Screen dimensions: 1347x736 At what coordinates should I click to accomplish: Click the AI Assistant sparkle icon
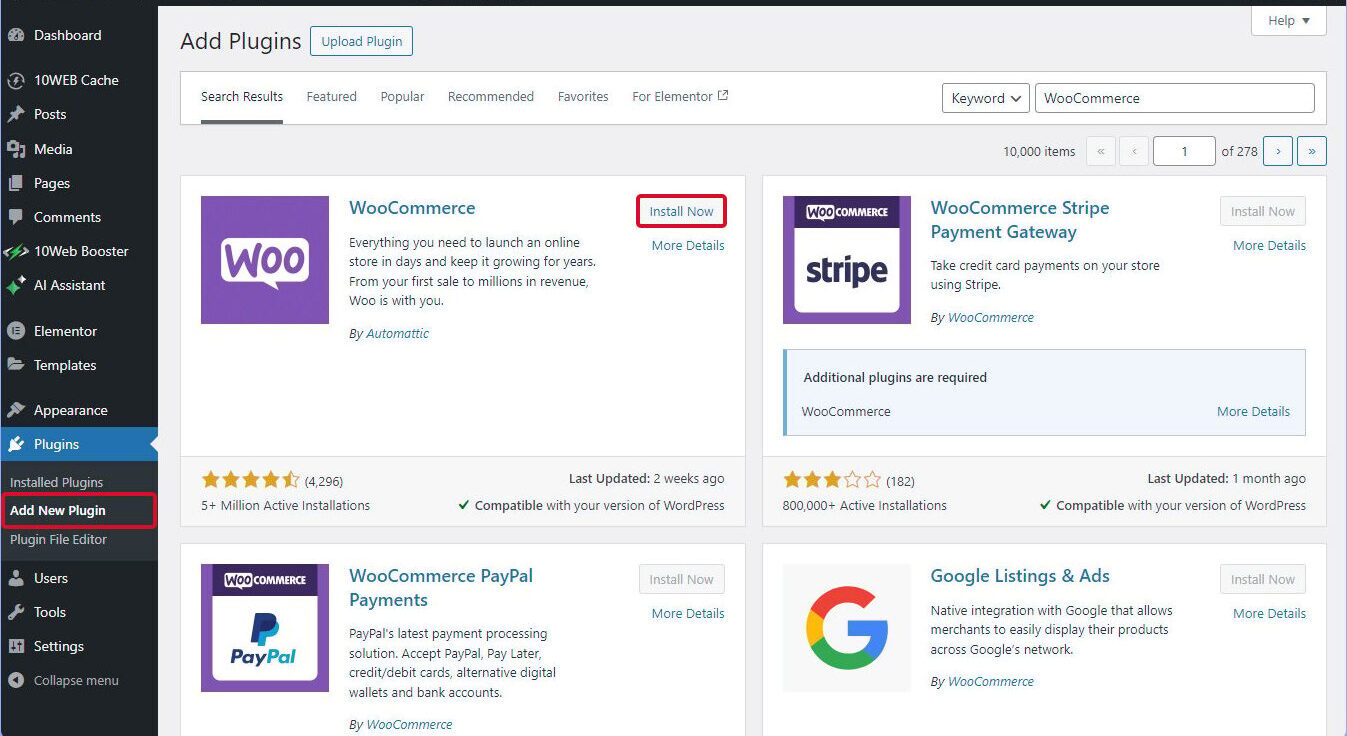coord(16,285)
